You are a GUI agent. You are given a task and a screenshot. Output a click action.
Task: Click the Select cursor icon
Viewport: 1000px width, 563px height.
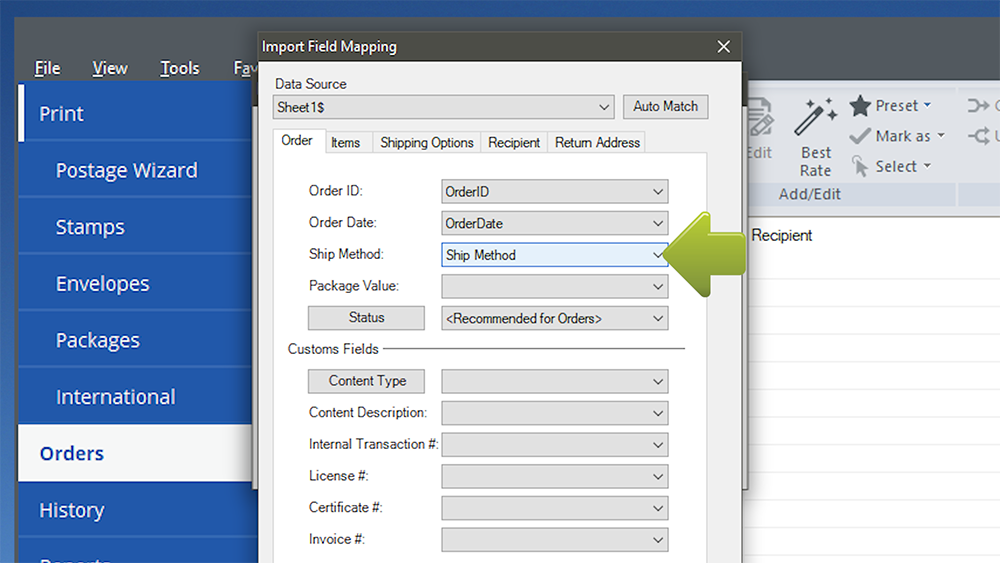click(x=860, y=166)
